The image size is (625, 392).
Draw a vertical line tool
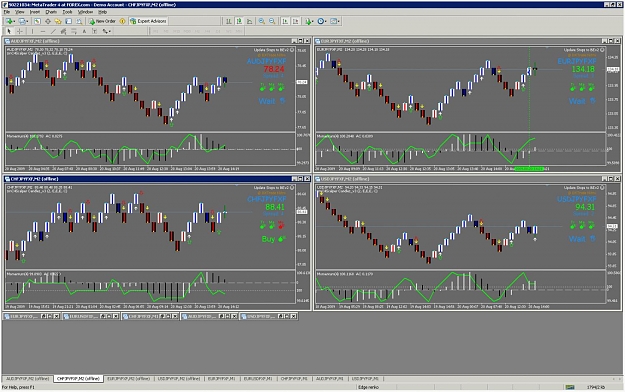(x=33, y=31)
